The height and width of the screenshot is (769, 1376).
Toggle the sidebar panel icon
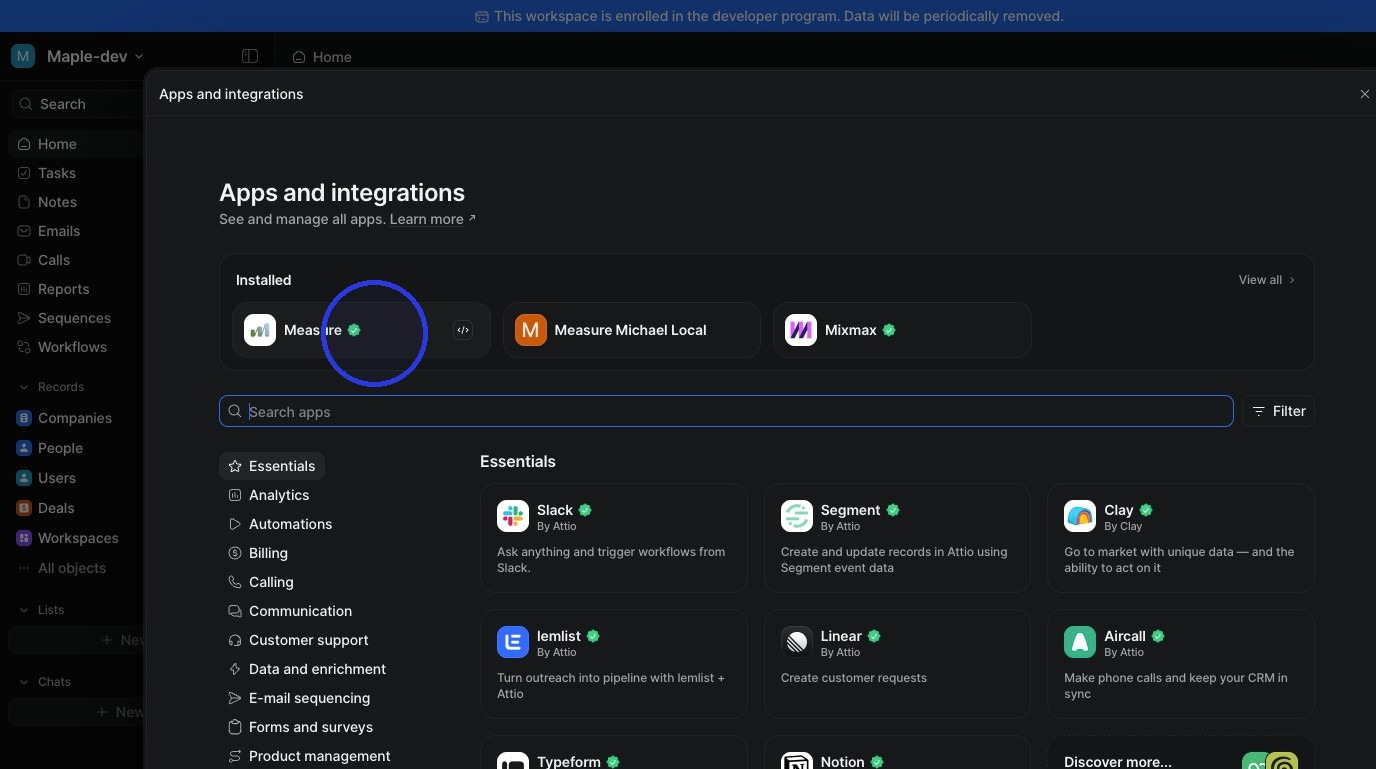(250, 56)
